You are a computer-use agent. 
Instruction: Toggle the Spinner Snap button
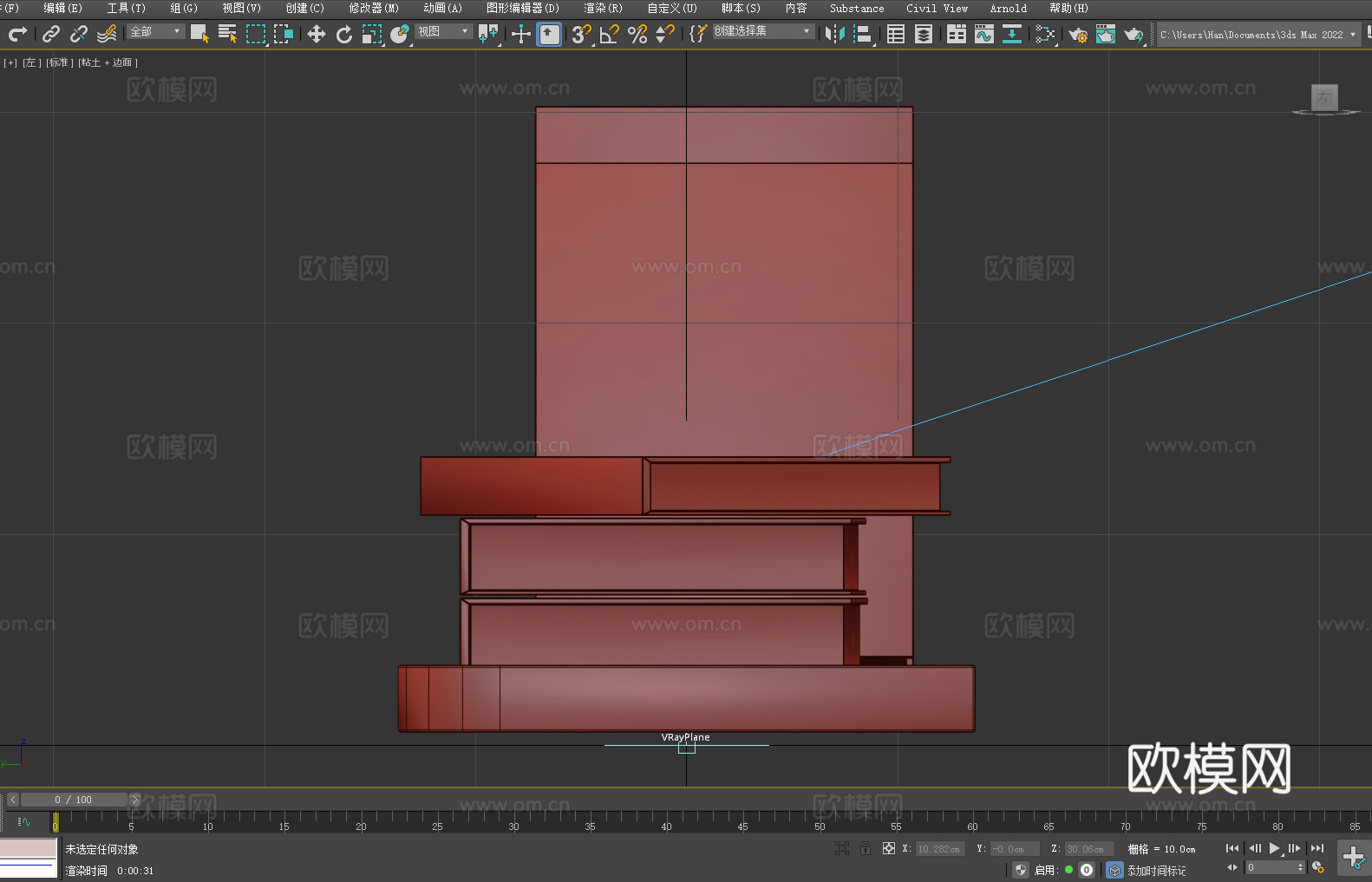coord(665,34)
